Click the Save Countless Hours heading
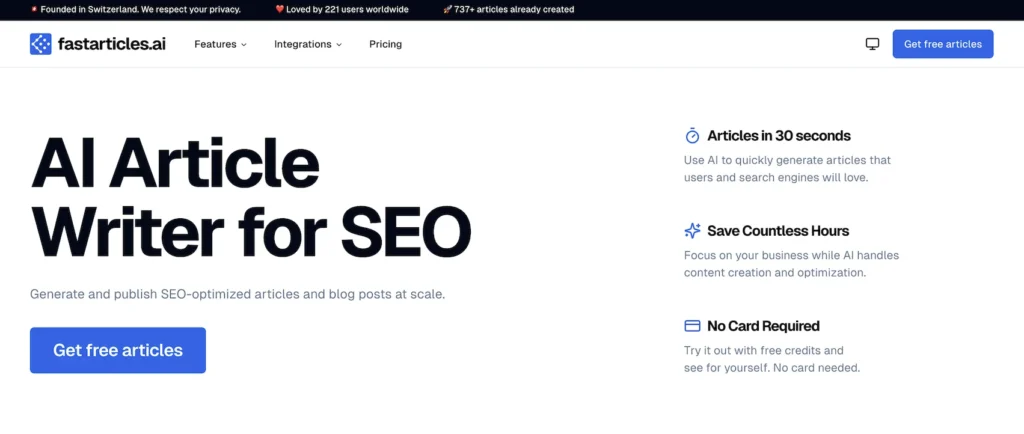1024x434 pixels. [x=777, y=231]
